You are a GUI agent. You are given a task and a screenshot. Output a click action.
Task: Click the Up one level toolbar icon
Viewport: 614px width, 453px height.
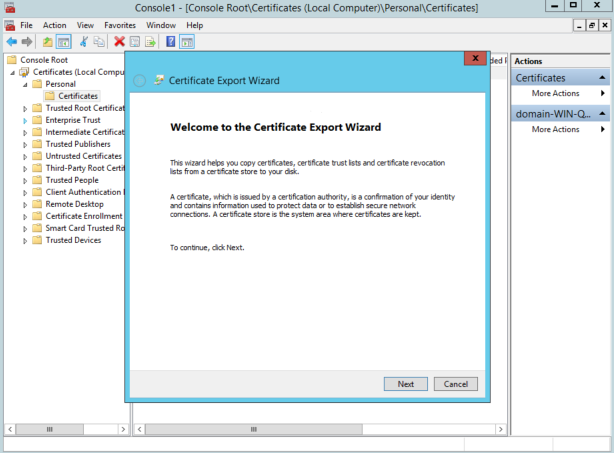tap(48, 41)
